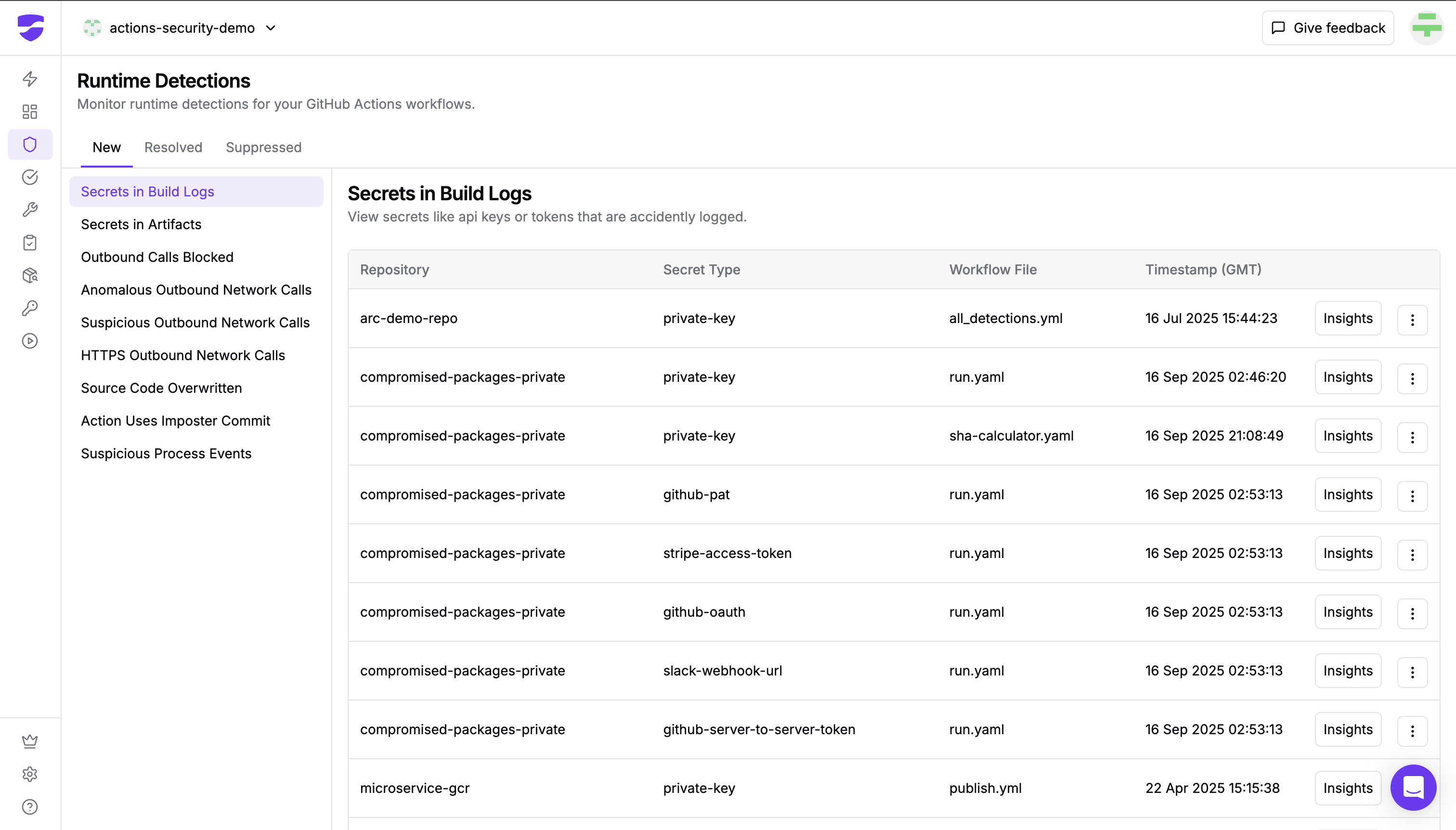Click the wrench tool sidebar icon
1456x830 pixels.
[30, 210]
